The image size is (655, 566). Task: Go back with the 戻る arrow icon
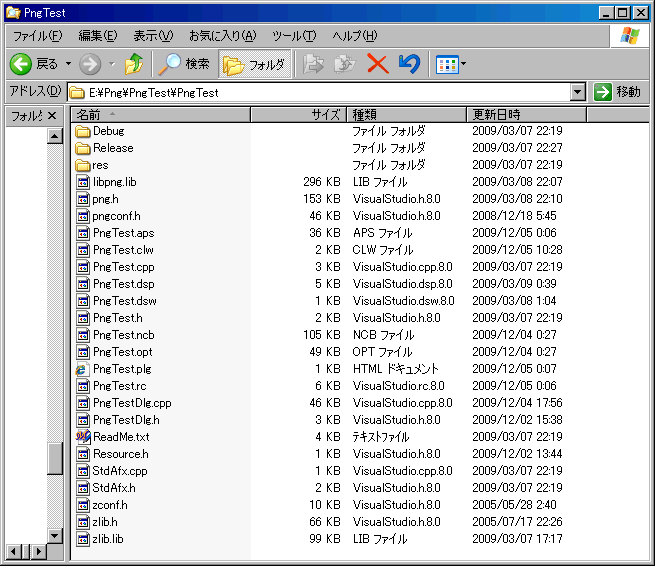point(20,64)
